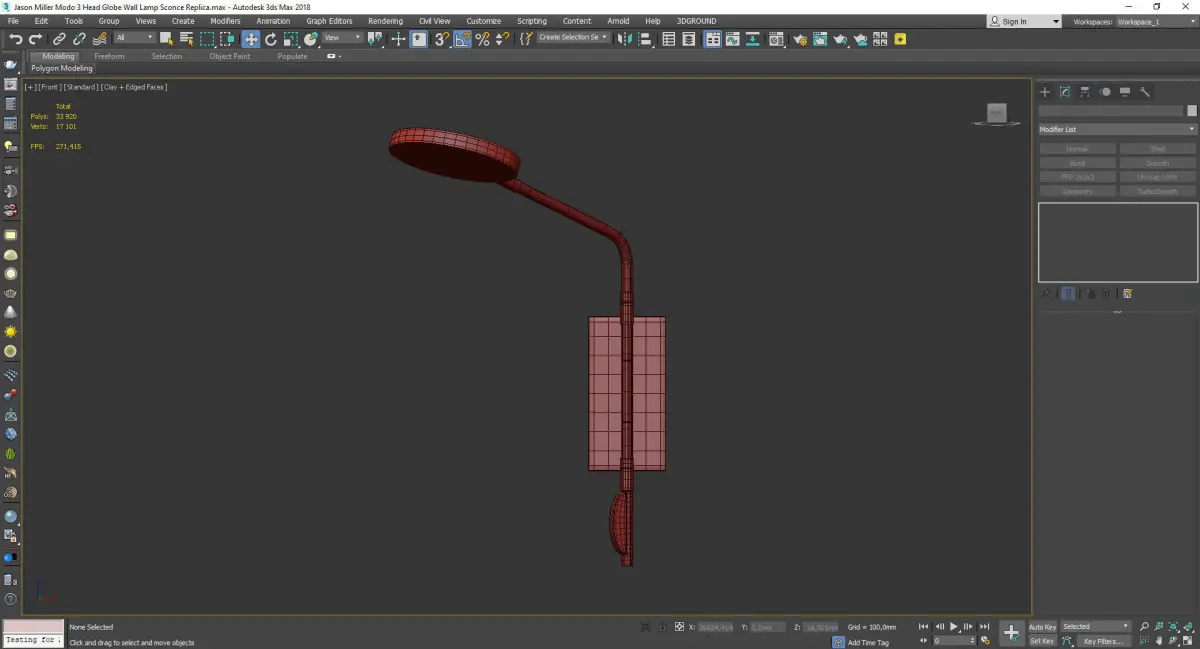Screen dimensions: 1200x649
Task: Click the Unwrap UVW modifier button
Action: click(1157, 177)
